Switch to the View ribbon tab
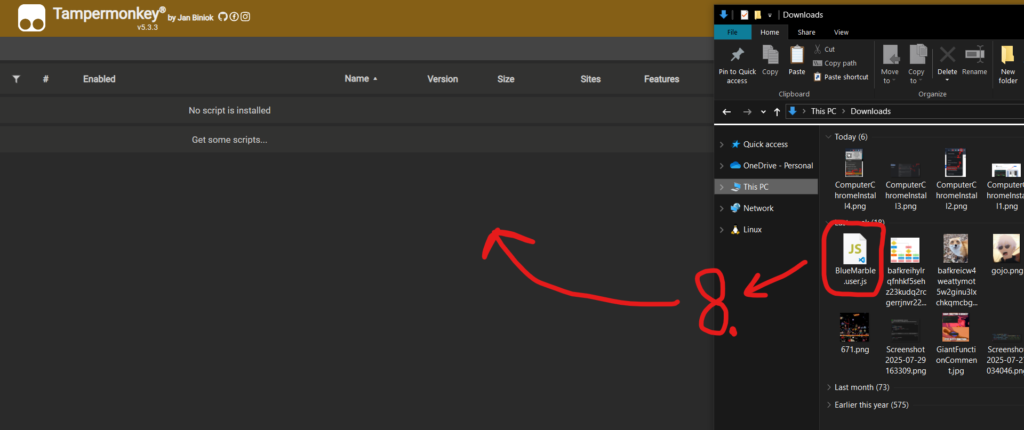1024x430 pixels. coord(841,32)
